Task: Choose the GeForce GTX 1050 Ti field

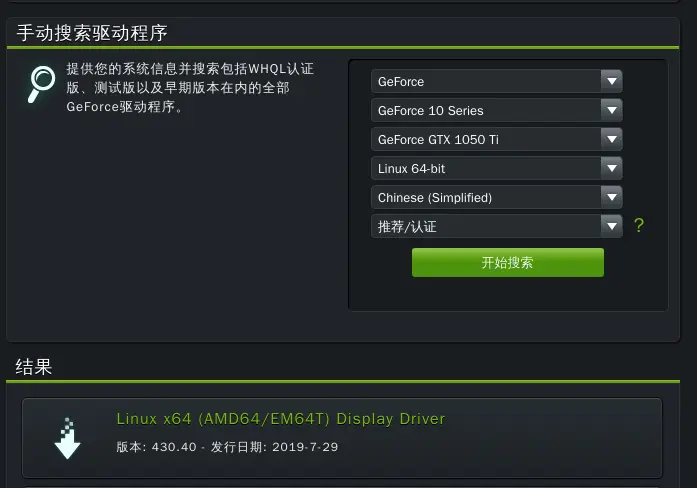Action: [497, 139]
